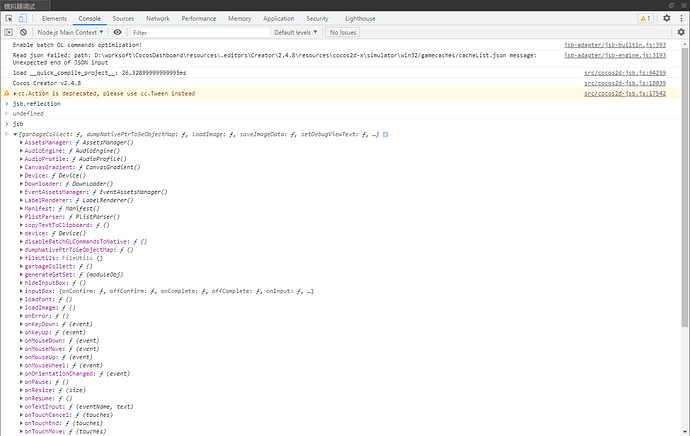Expand the onKeyDown handler
The height and width of the screenshot is (436, 690).
pos(21,324)
